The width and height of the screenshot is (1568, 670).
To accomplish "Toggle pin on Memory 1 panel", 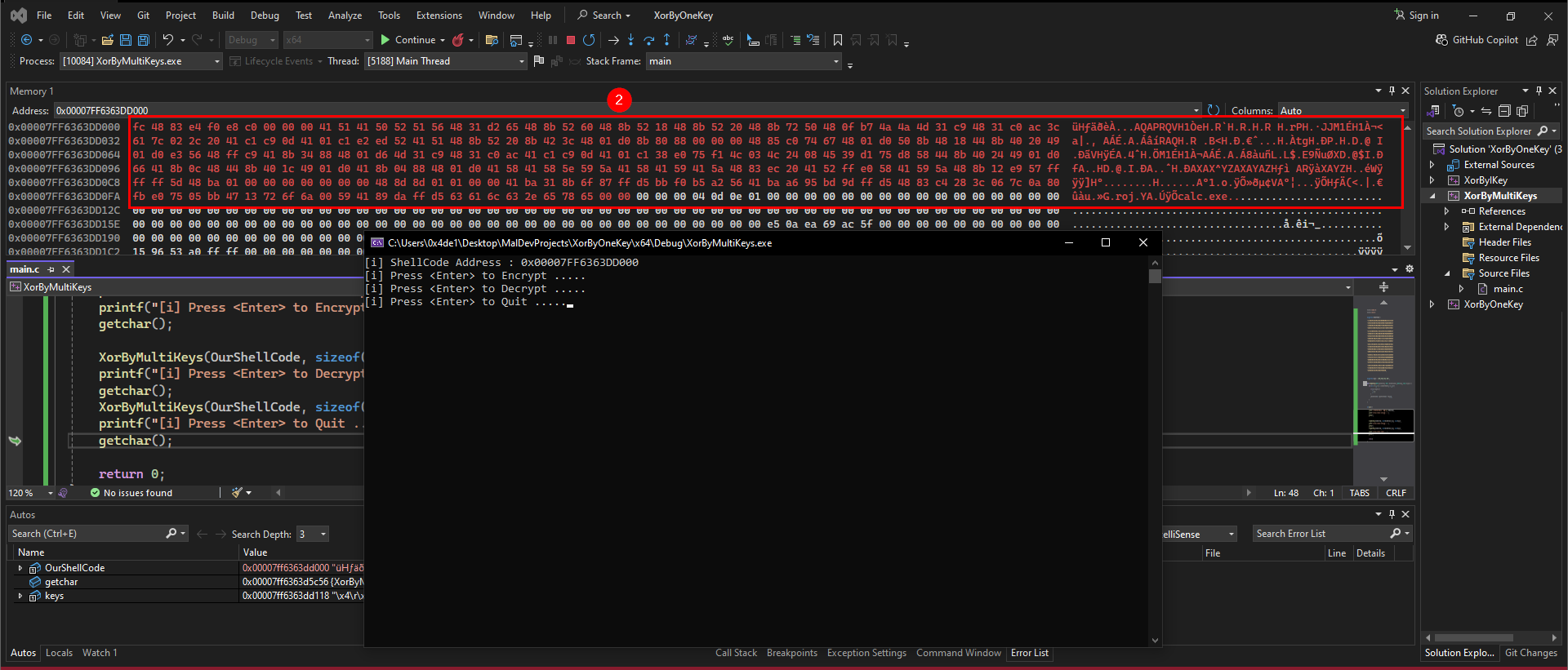I will [1392, 91].
